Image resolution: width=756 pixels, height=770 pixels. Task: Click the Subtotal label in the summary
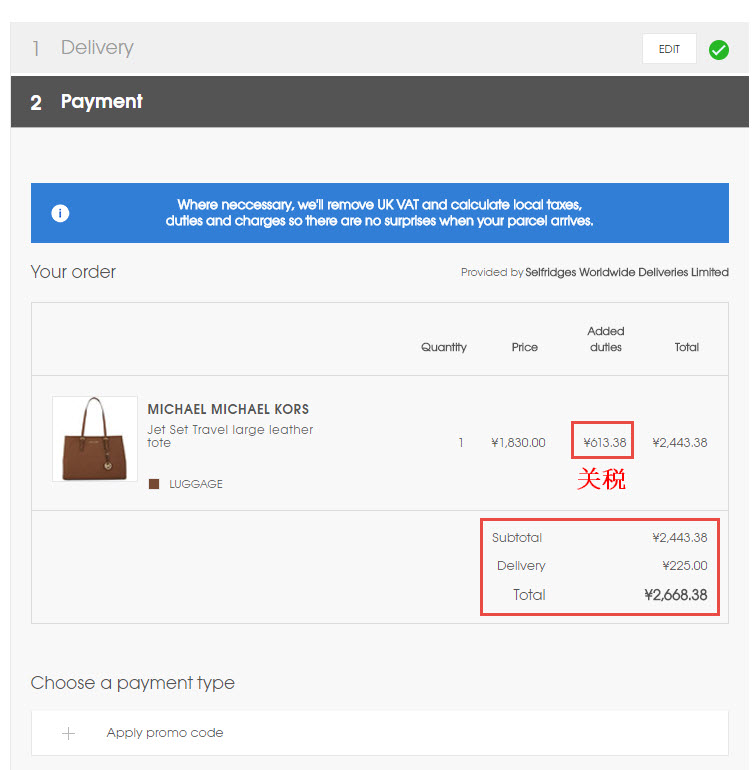click(x=517, y=538)
